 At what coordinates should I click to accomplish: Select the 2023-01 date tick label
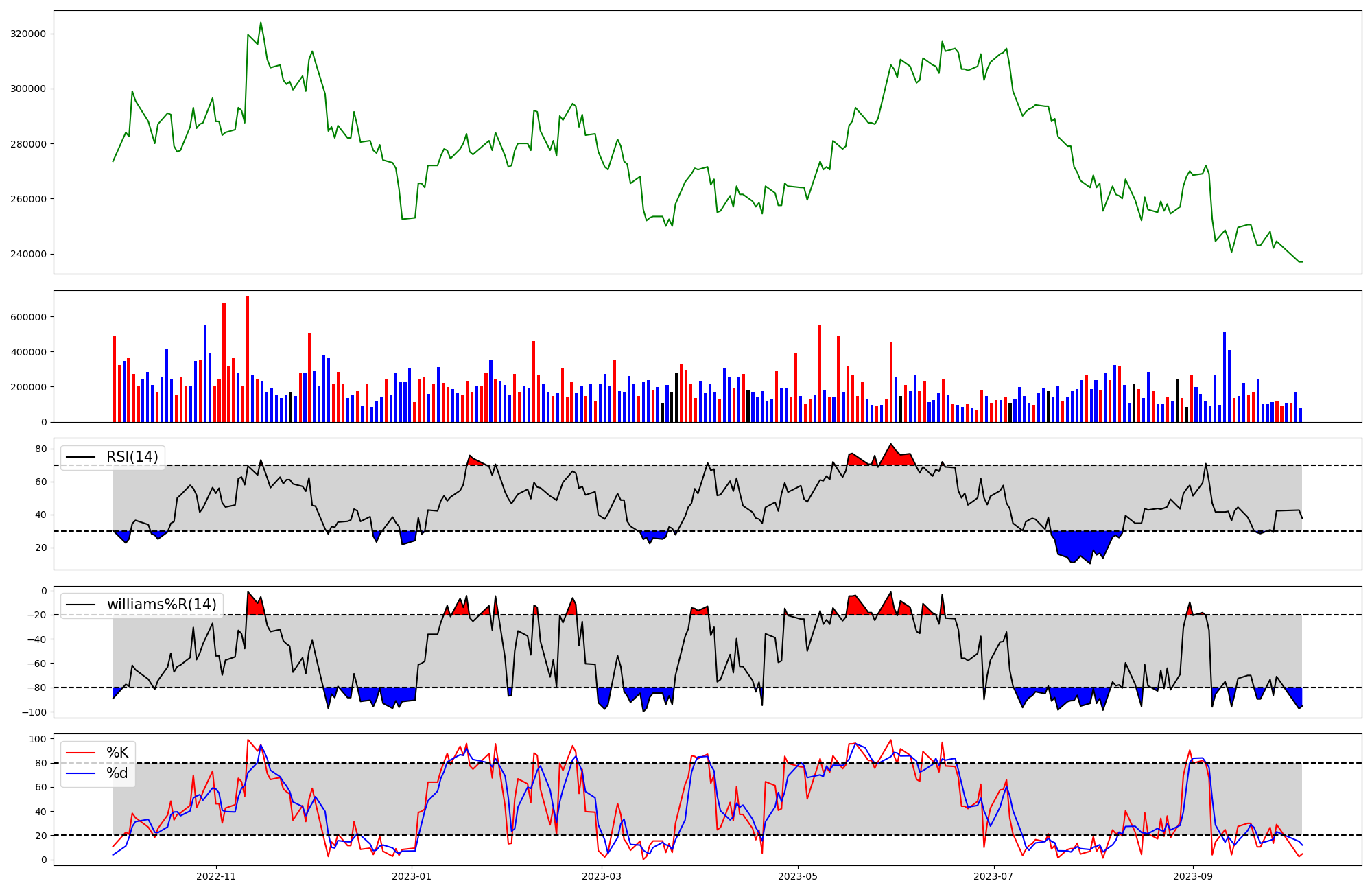point(412,876)
